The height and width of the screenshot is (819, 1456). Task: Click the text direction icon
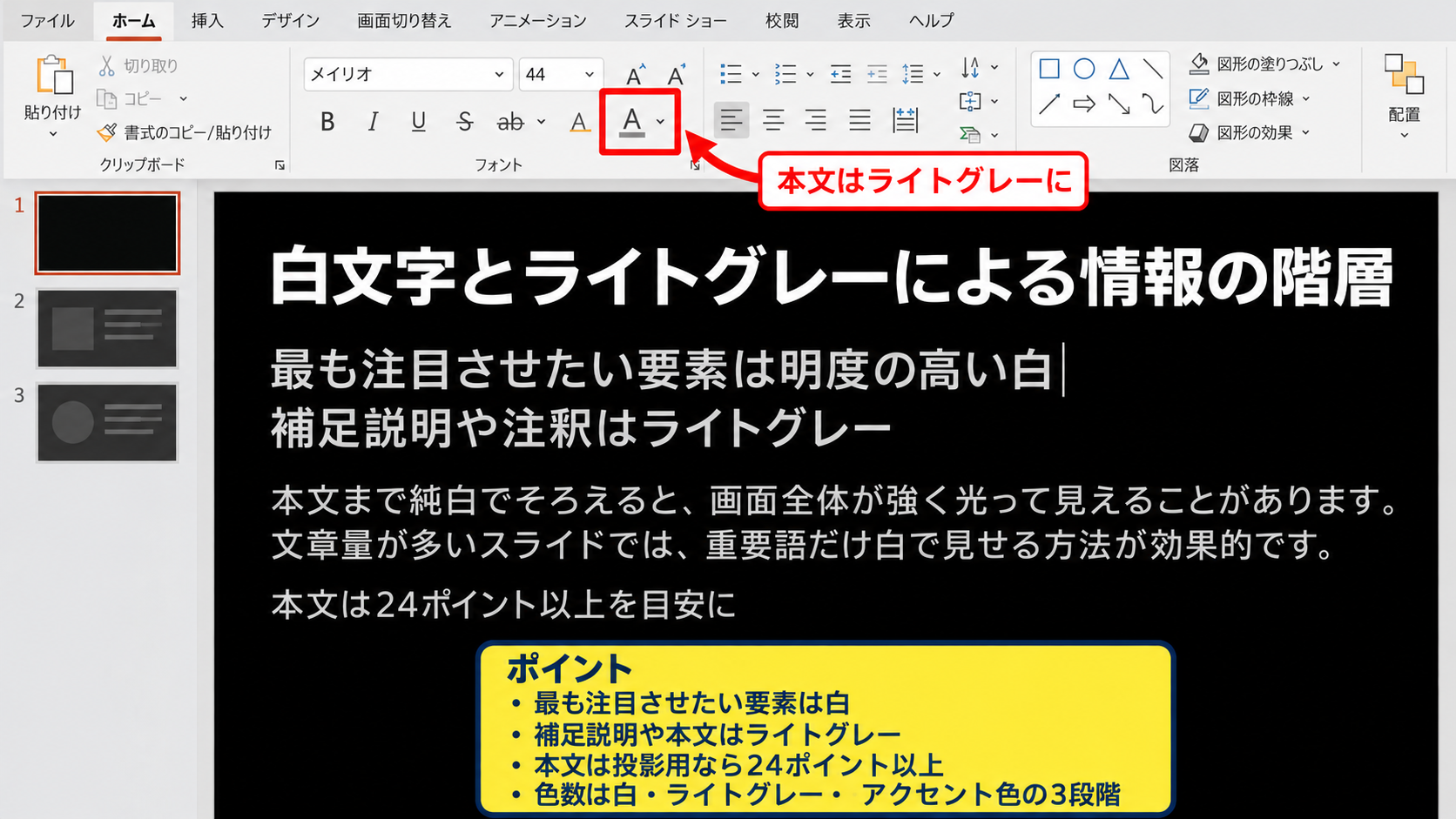[970, 68]
